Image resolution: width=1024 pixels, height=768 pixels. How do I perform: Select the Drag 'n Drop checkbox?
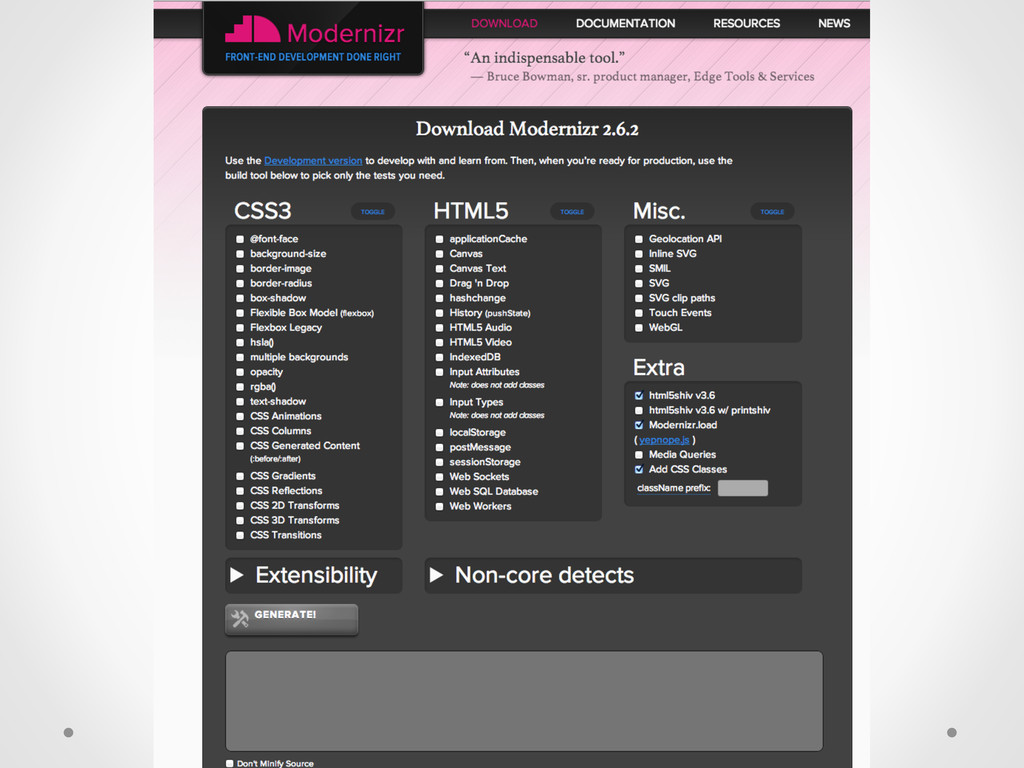click(440, 283)
